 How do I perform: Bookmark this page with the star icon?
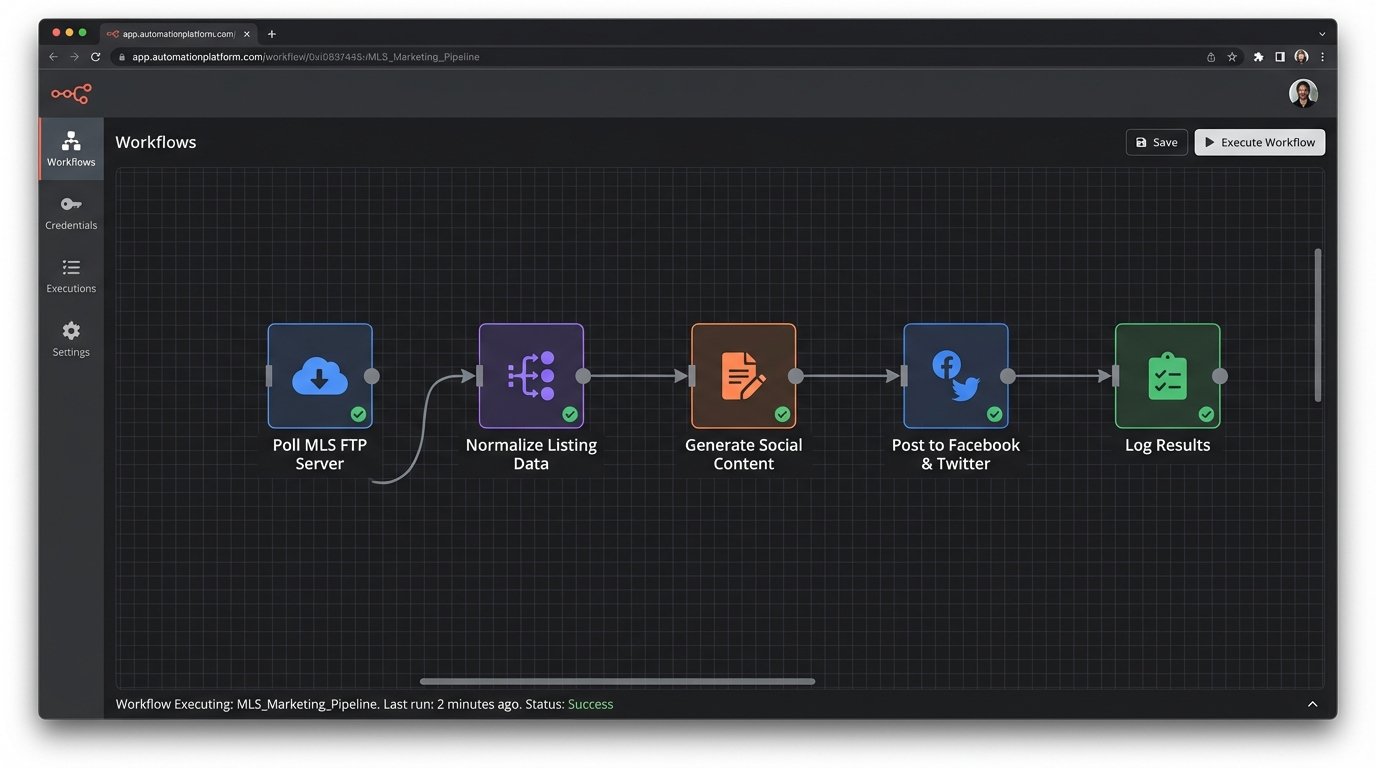tap(1232, 57)
